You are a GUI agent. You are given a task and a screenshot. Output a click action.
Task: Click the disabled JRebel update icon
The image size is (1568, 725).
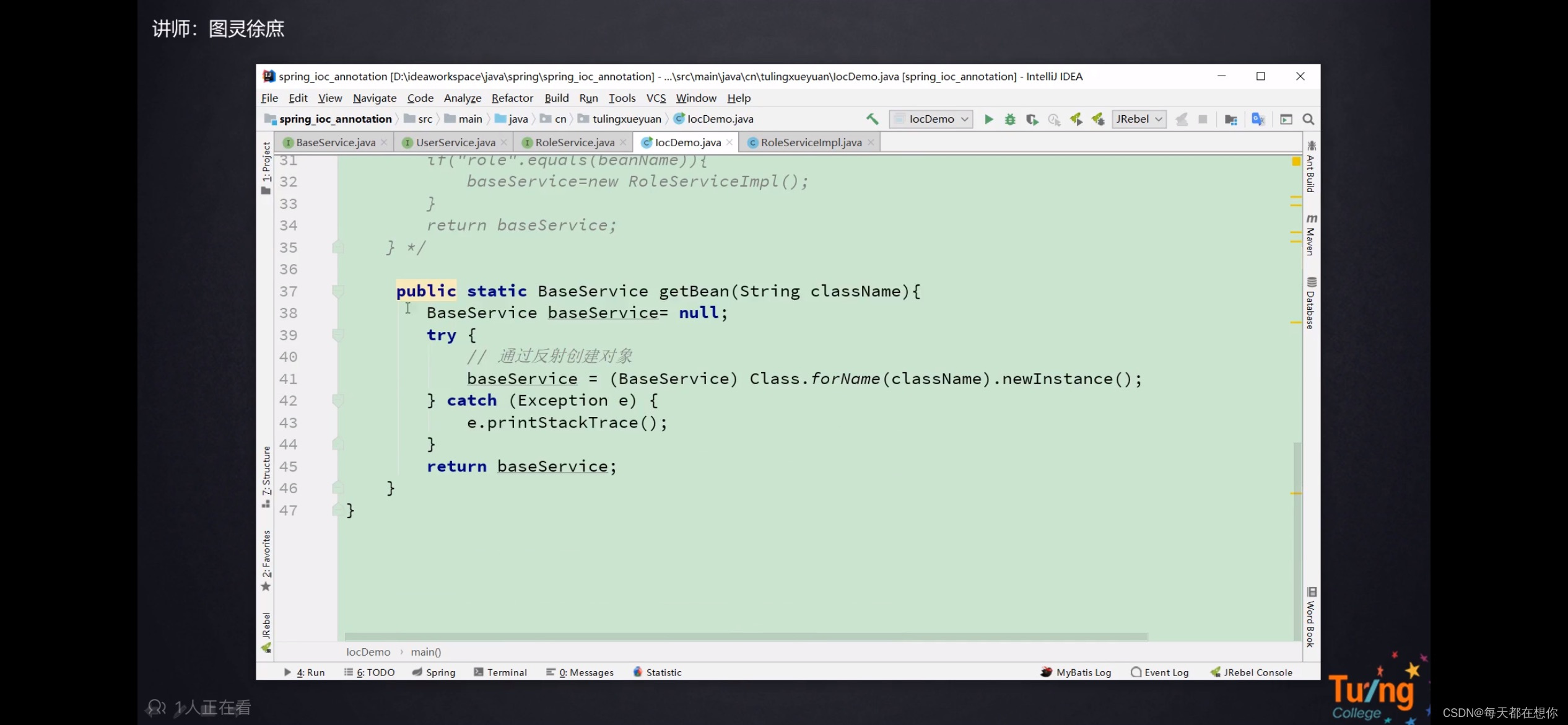(x=1182, y=119)
